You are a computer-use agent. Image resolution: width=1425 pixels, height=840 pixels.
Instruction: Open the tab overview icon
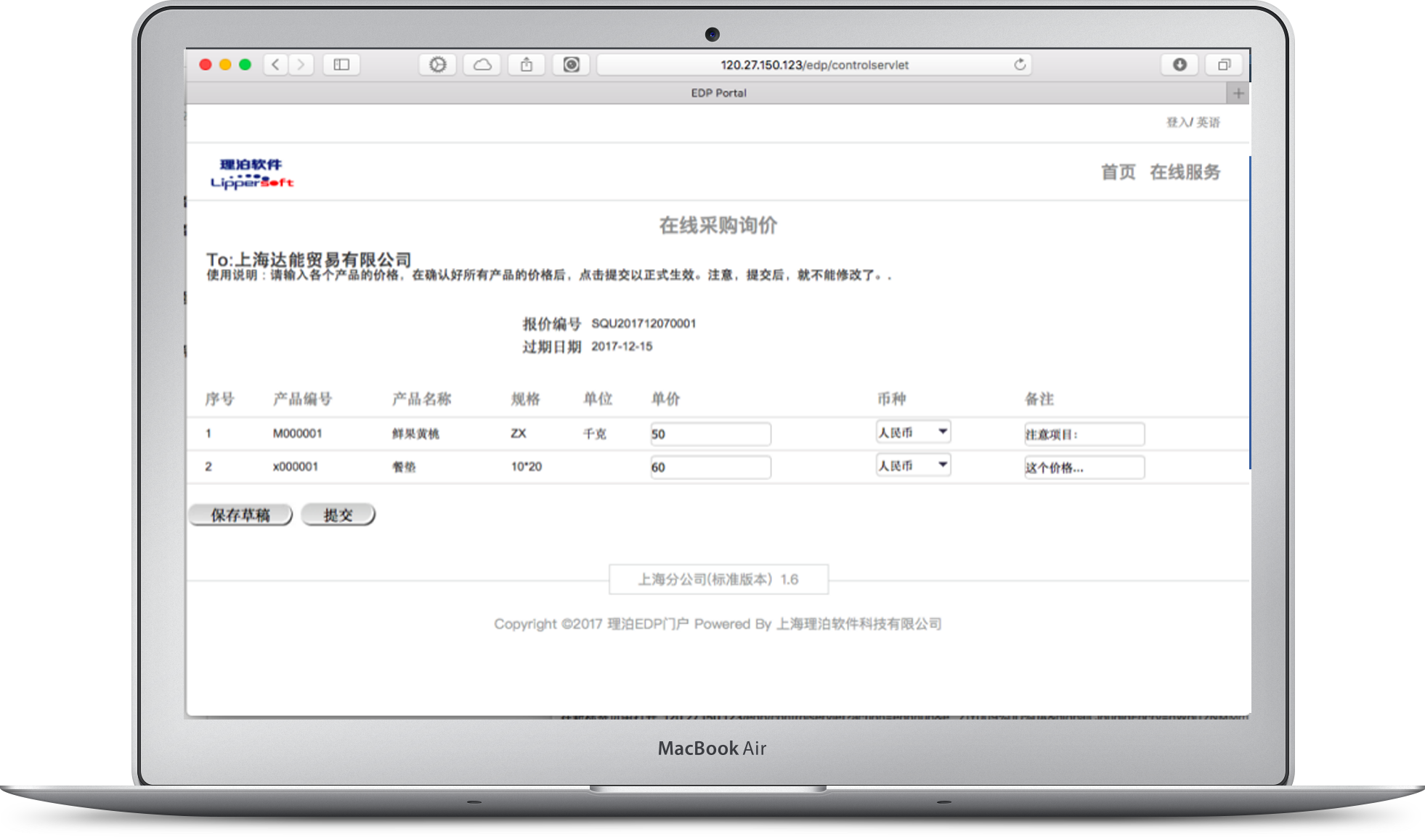click(x=1224, y=65)
